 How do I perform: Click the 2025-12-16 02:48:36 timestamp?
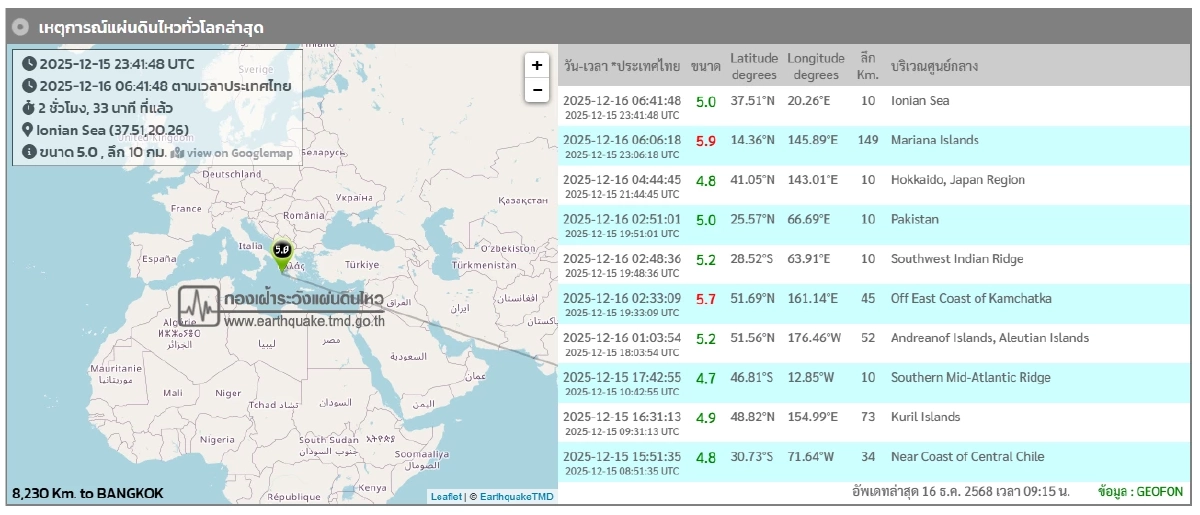(x=622, y=259)
